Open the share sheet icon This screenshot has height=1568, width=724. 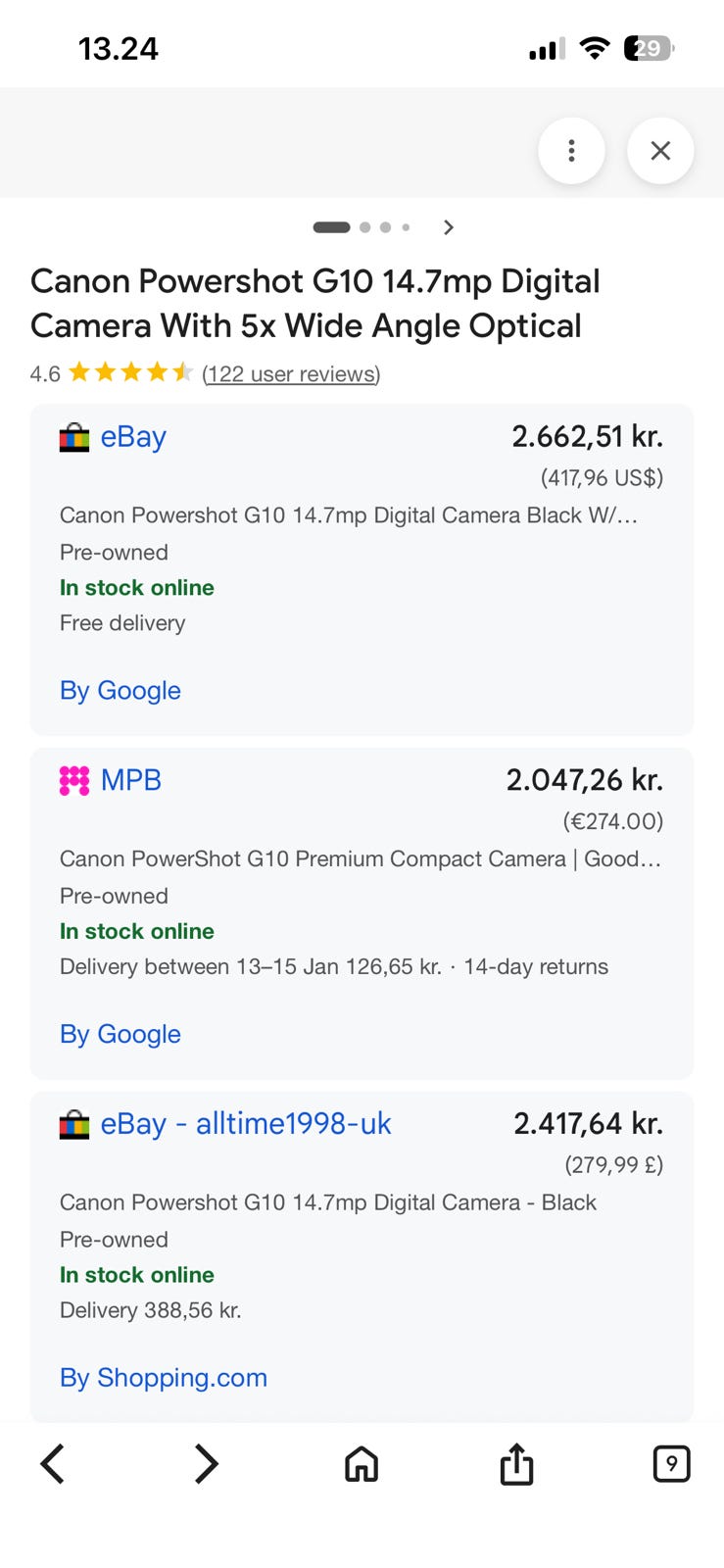(x=516, y=1464)
